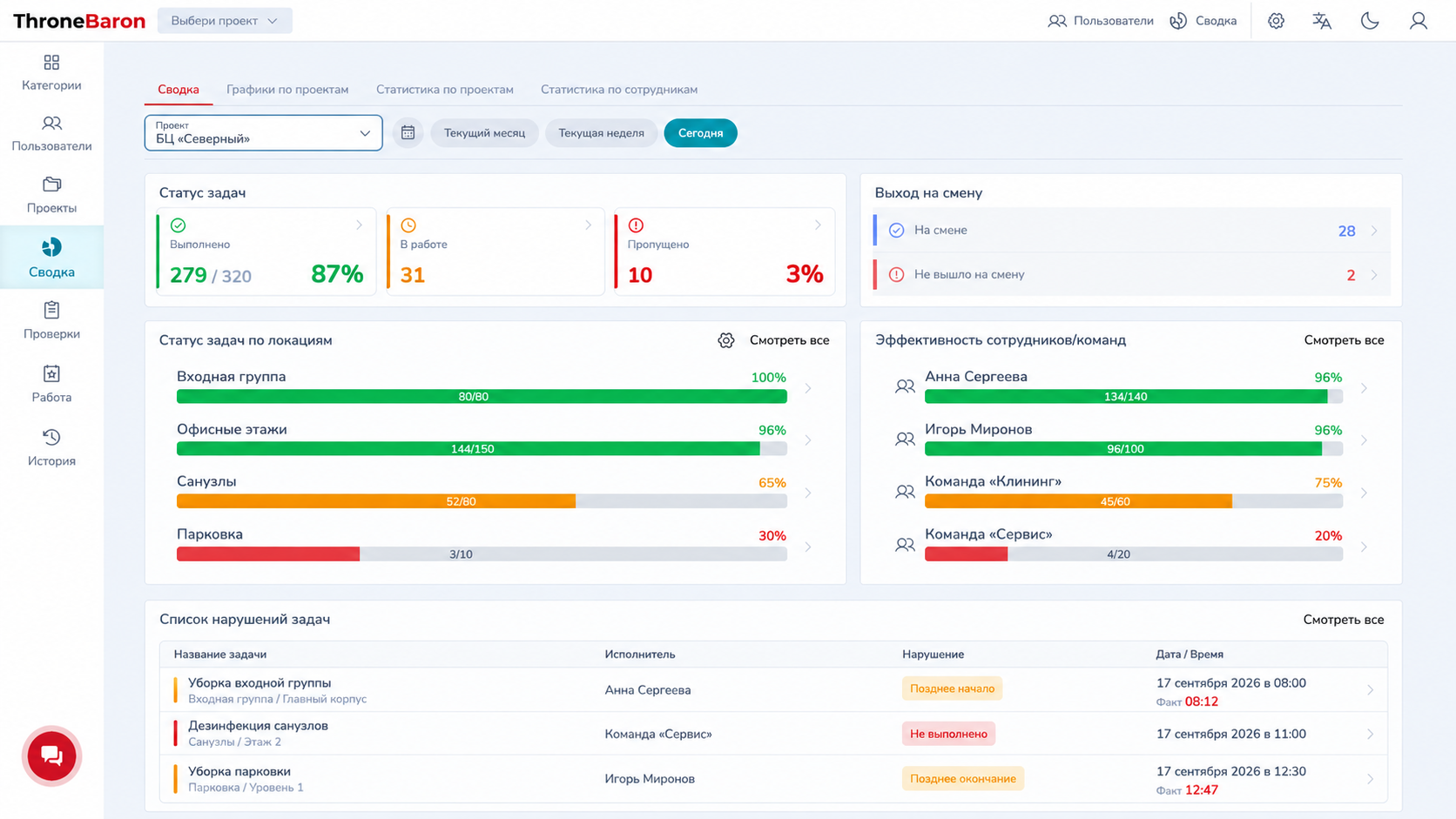
Task: Click Санузлы 52/80 progress bar
Action: point(482,501)
